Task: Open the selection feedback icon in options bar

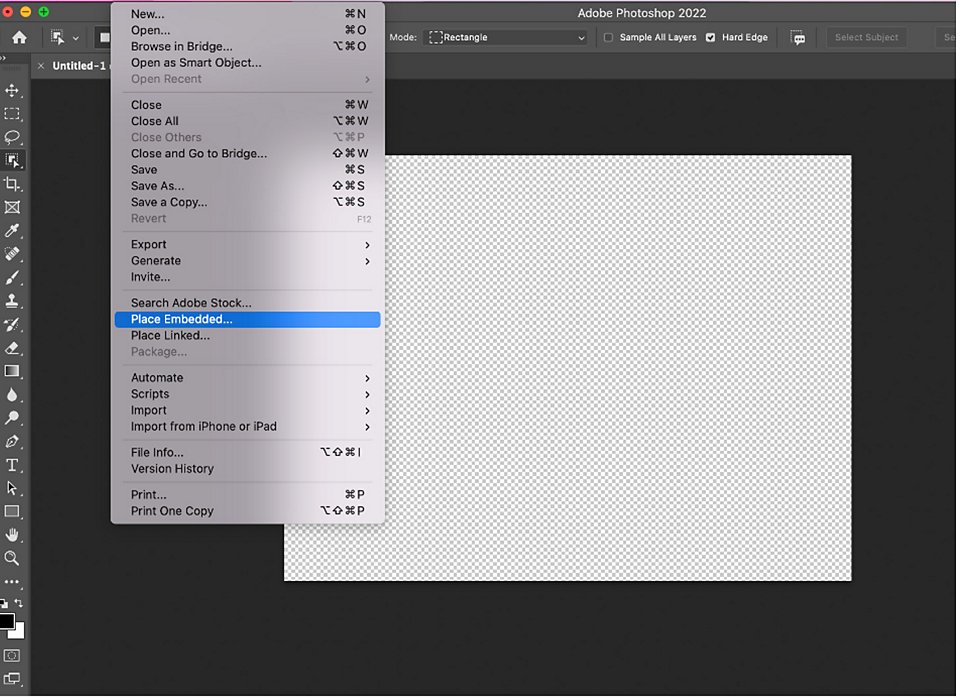Action: [798, 37]
